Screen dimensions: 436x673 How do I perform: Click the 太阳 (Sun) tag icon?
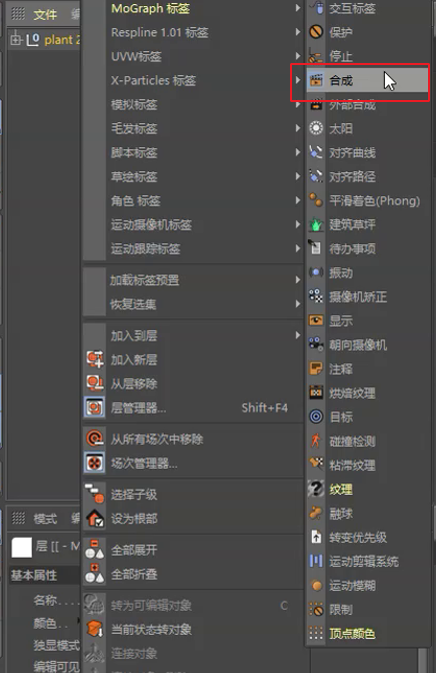tap(316, 128)
